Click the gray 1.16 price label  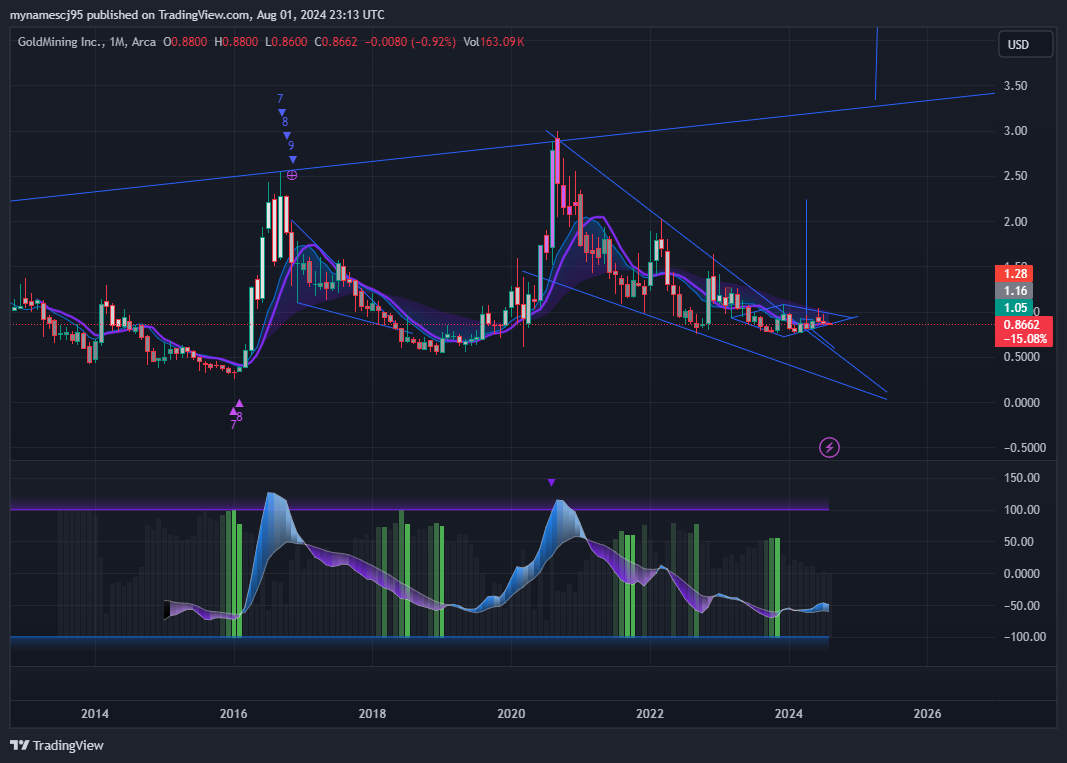(x=1014, y=291)
